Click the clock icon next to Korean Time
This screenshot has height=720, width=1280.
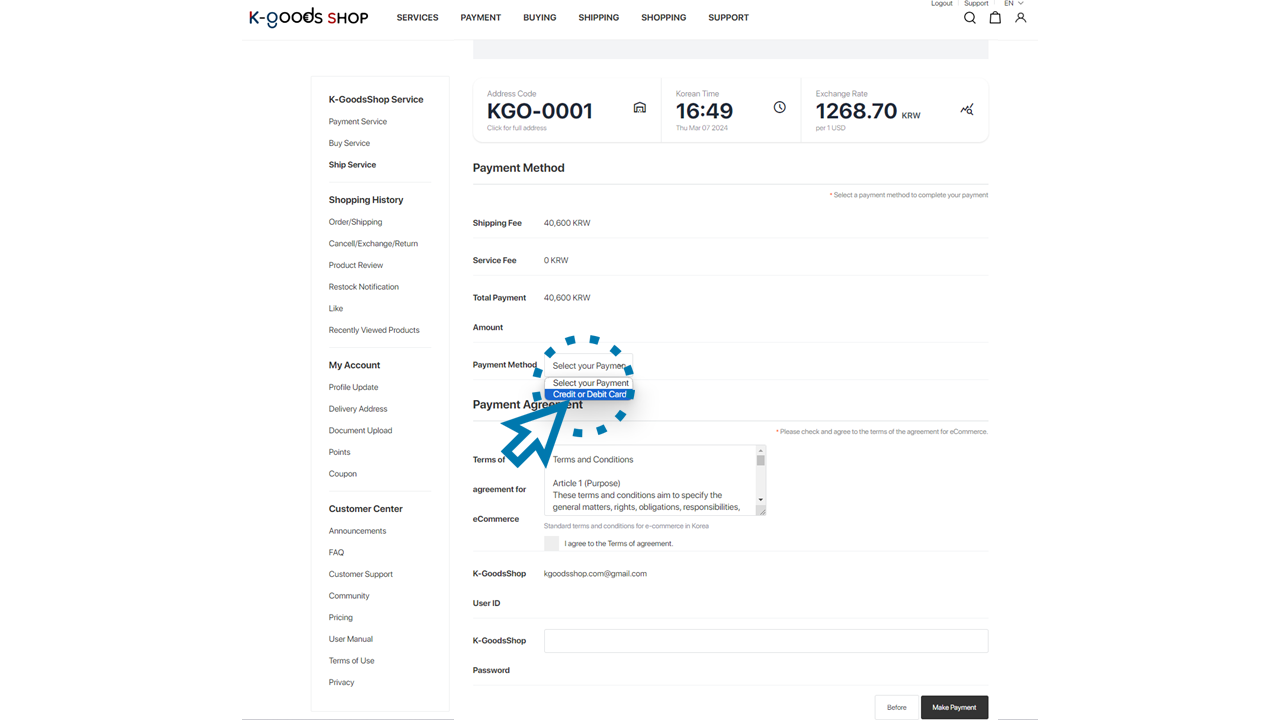(780, 108)
